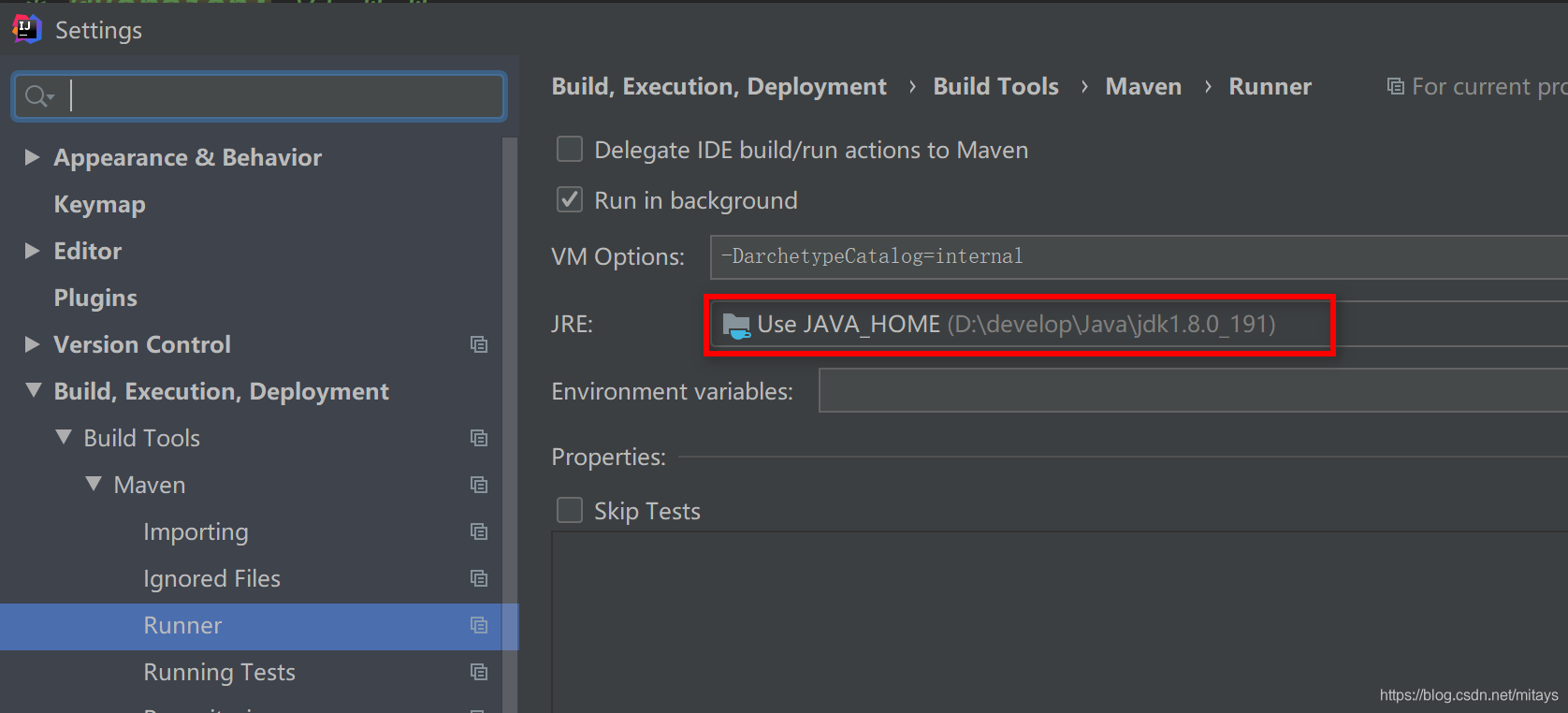Click Runner breadcrumb

click(1270, 86)
